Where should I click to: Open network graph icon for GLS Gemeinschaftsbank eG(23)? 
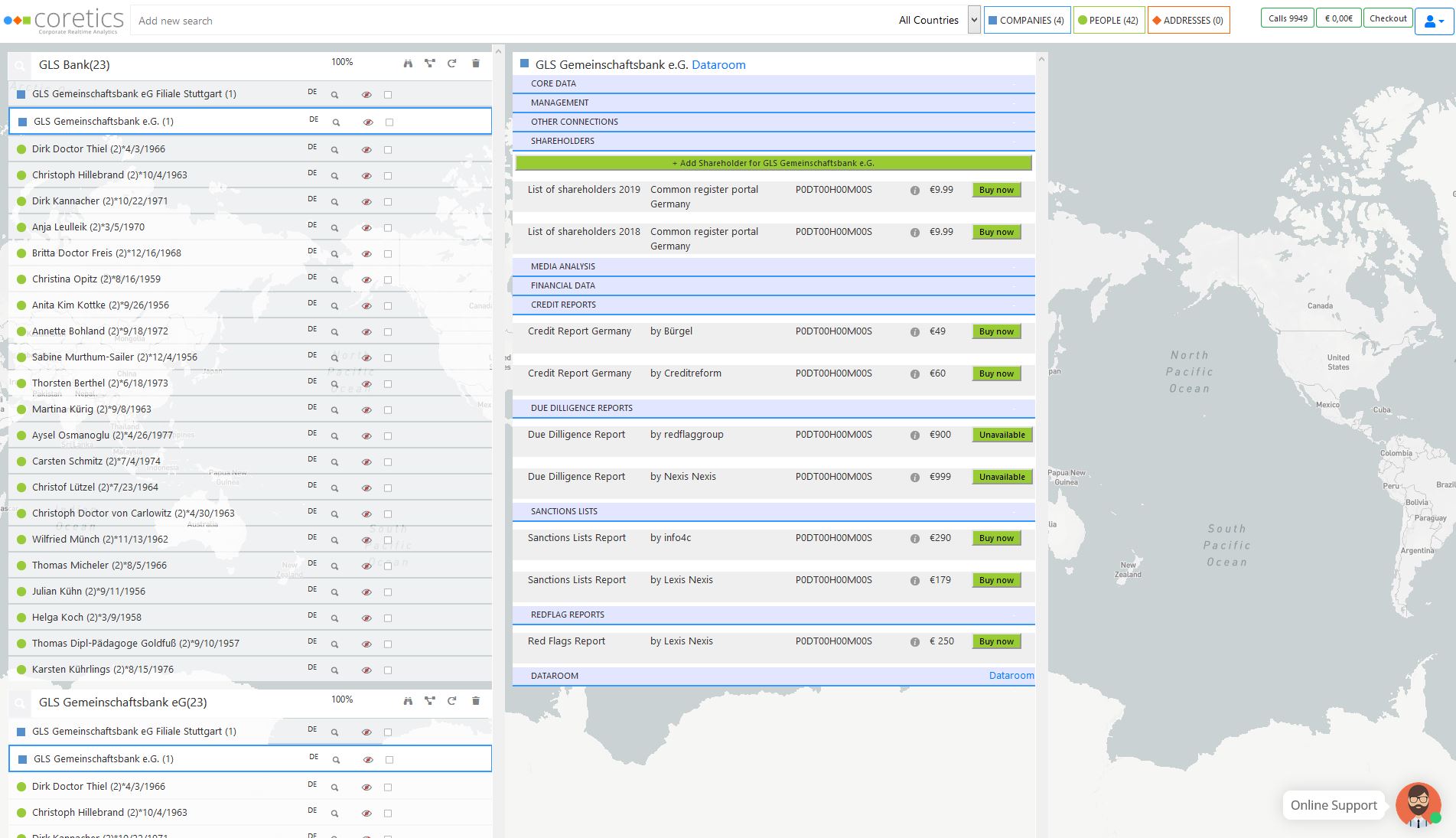coord(430,701)
